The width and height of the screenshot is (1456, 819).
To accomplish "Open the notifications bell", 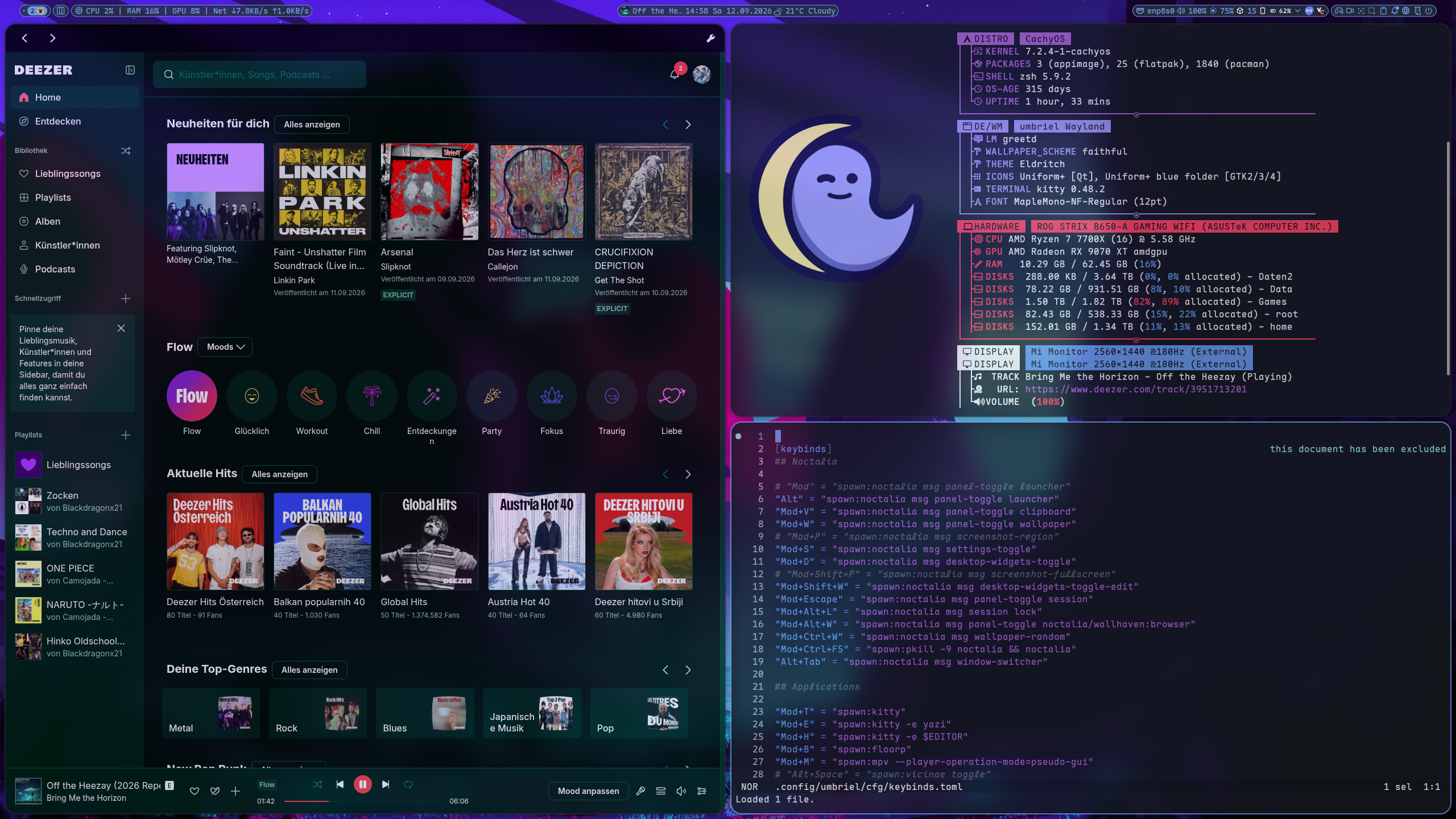I will pos(675,75).
